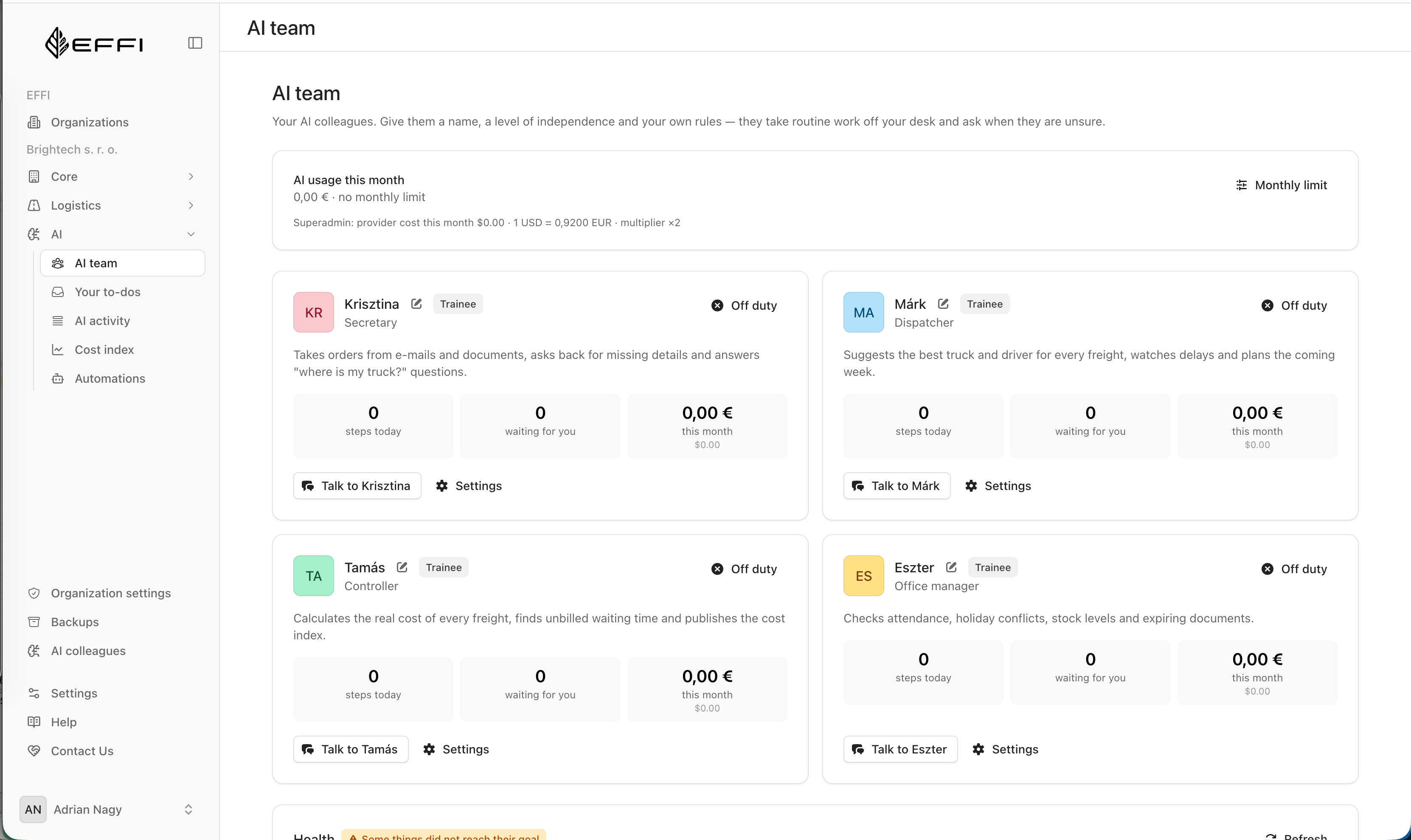The width and height of the screenshot is (1411, 840).
Task: Click the edit pencil next to Márk
Action: click(x=943, y=304)
